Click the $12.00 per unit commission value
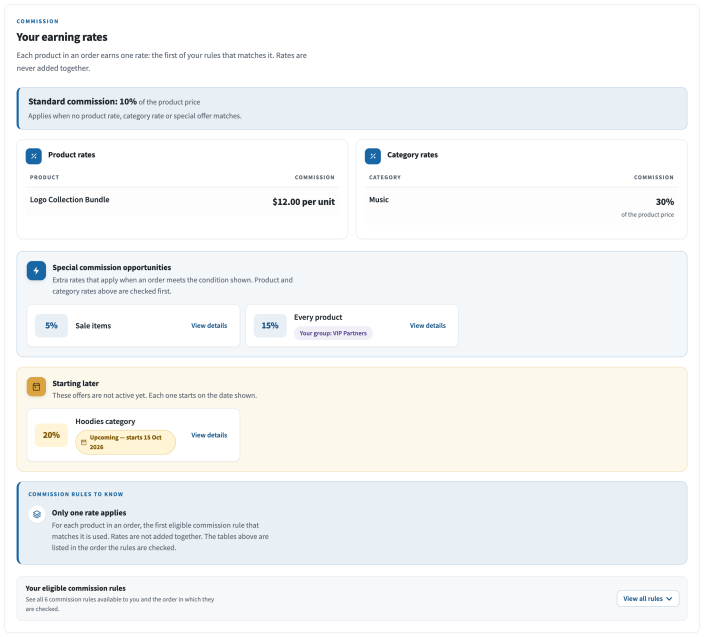Screen dimensions: 704x637 click(x=304, y=202)
